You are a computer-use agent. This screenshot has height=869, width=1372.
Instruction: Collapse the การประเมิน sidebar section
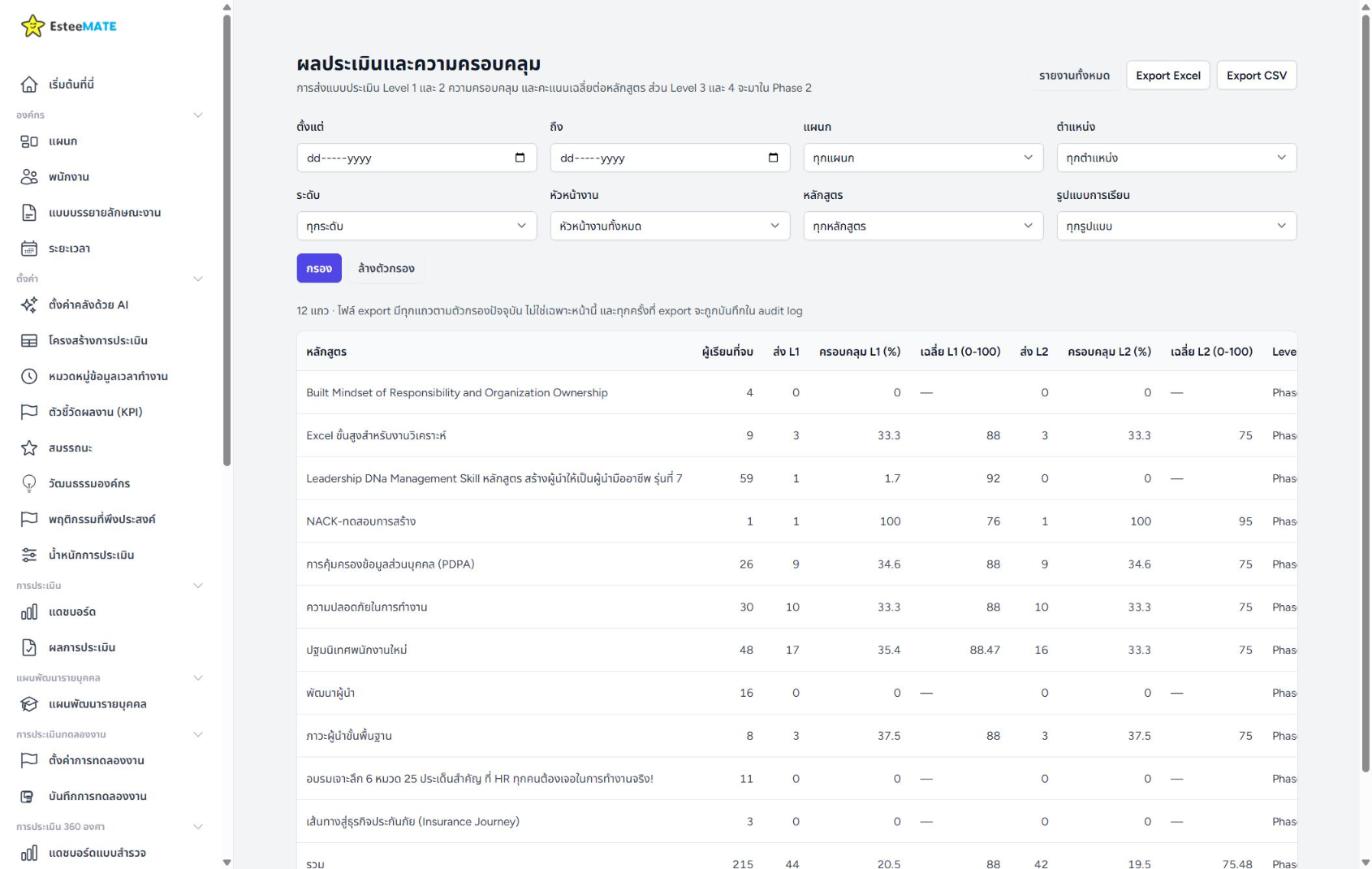[x=197, y=586]
